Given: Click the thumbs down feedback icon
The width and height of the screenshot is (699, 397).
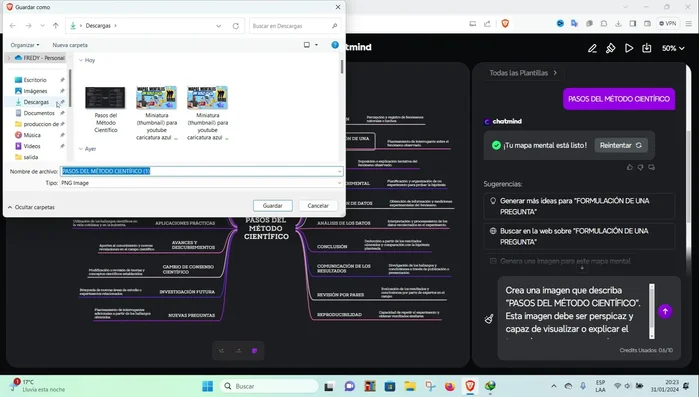Looking at the screenshot, I should [x=641, y=168].
